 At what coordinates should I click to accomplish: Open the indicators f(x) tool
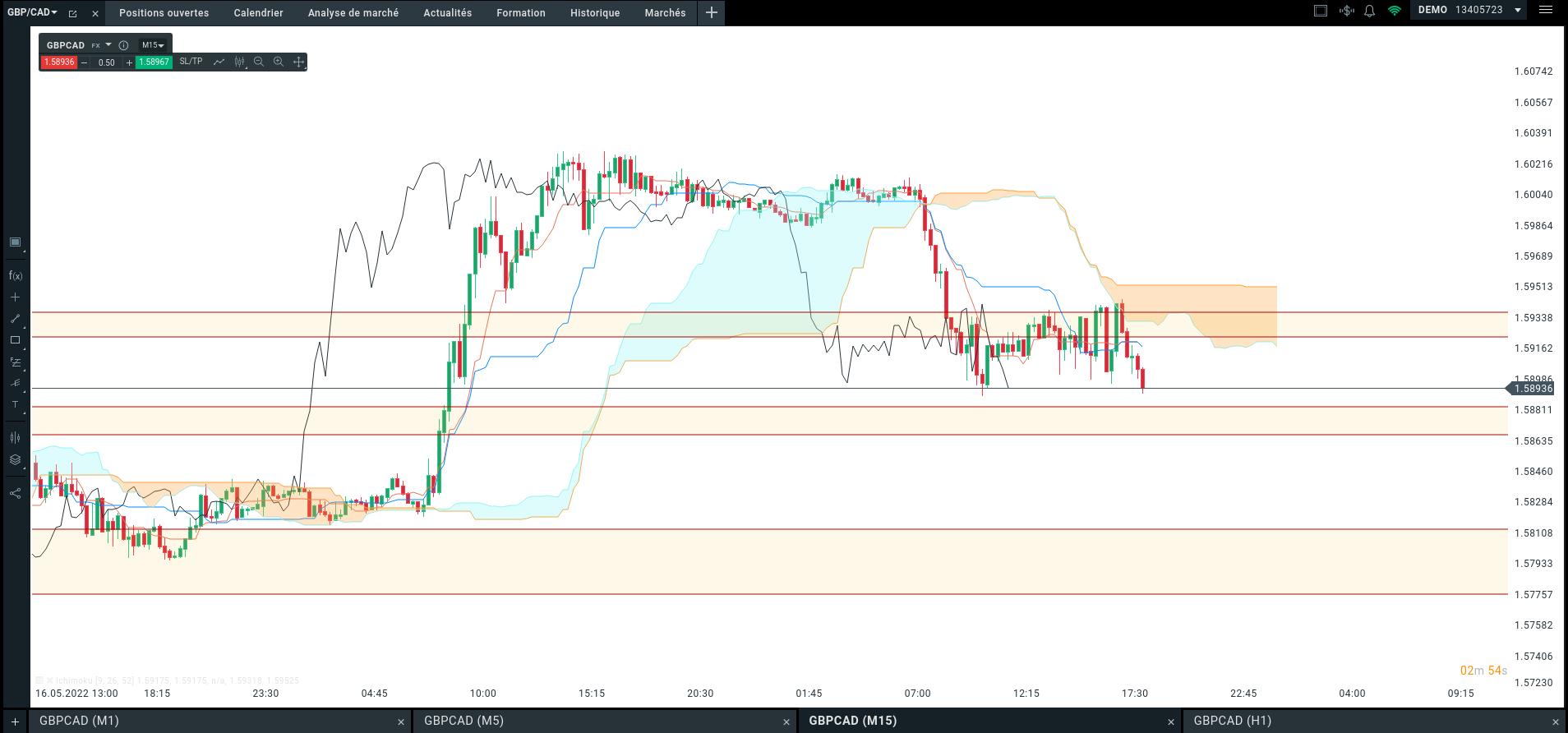[15, 276]
